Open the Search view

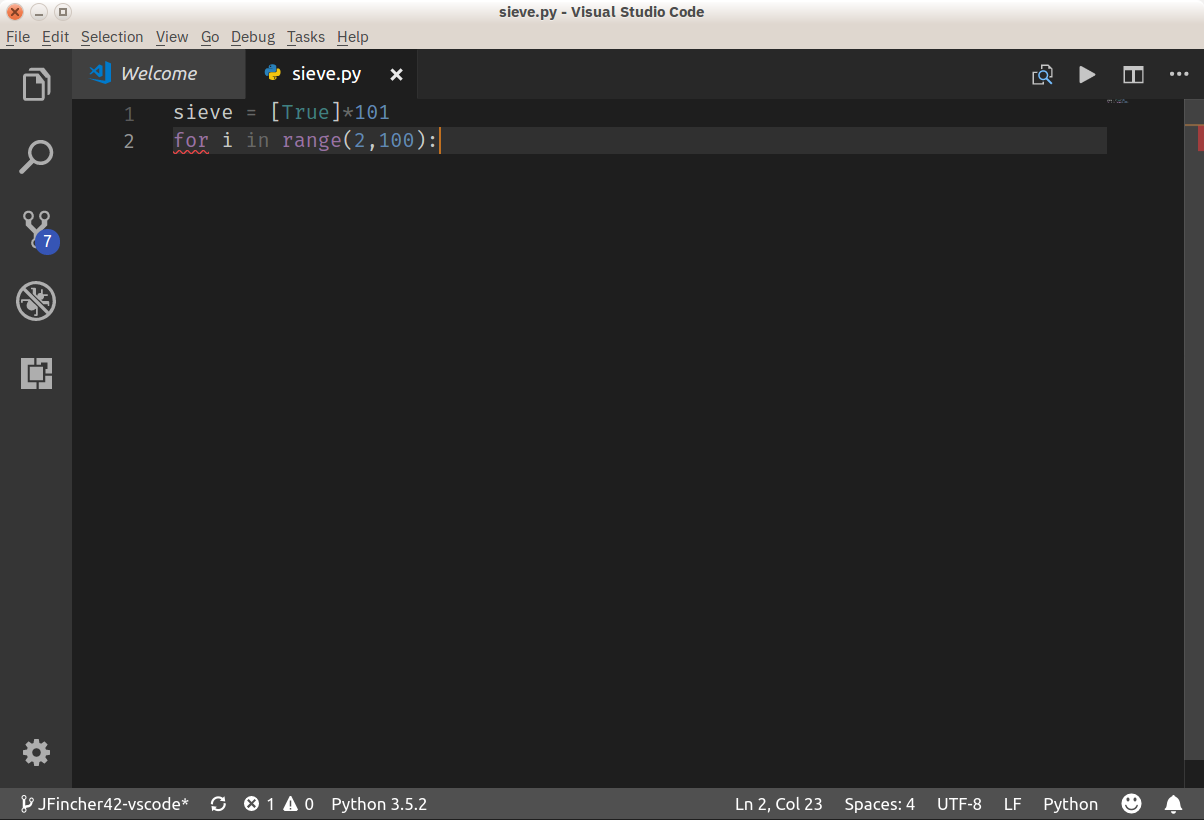coord(36,156)
